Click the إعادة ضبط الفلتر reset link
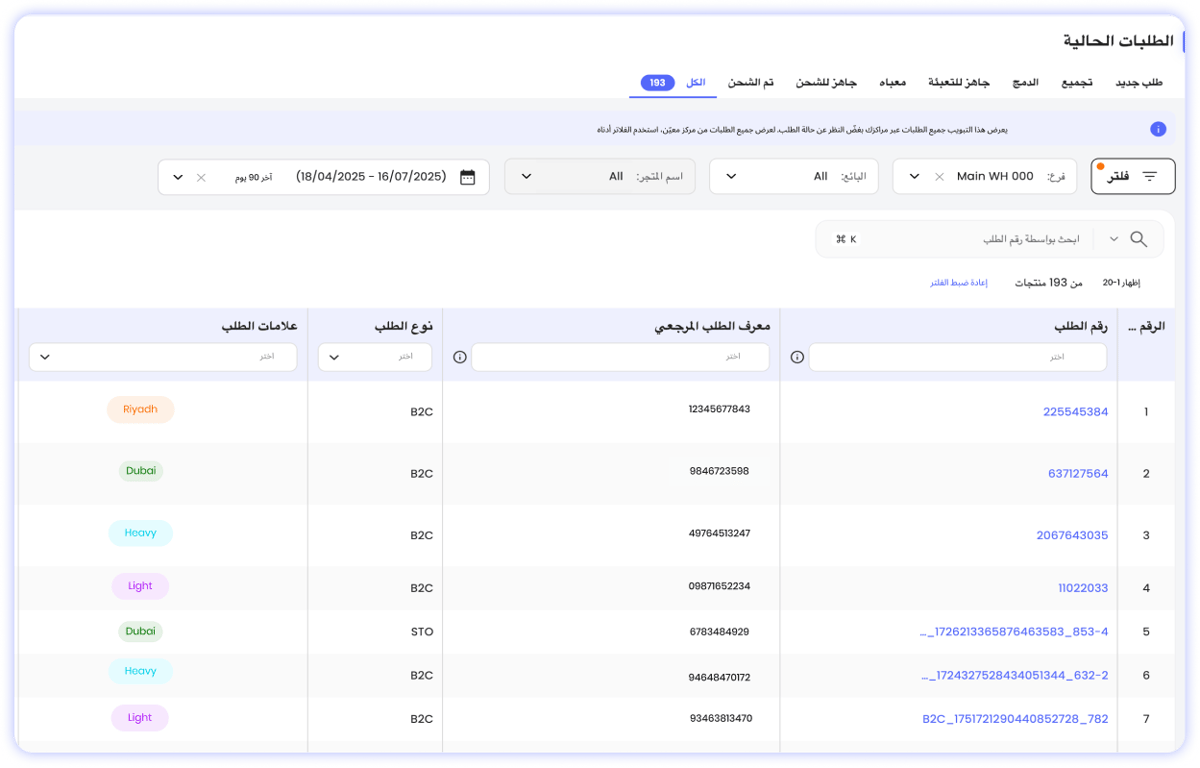This screenshot has height=768, width=1200. point(958,282)
